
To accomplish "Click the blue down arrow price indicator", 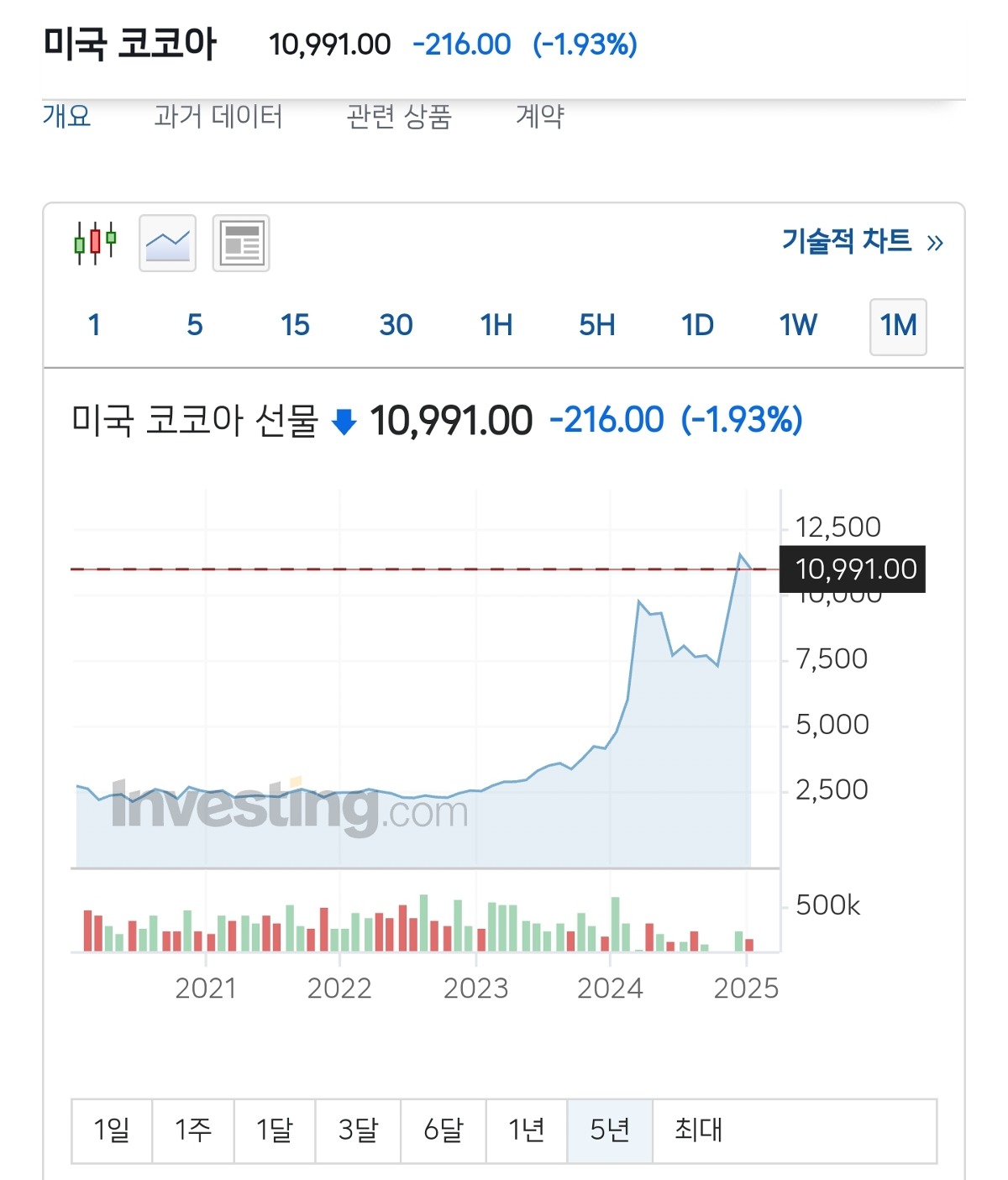I will coord(344,422).
